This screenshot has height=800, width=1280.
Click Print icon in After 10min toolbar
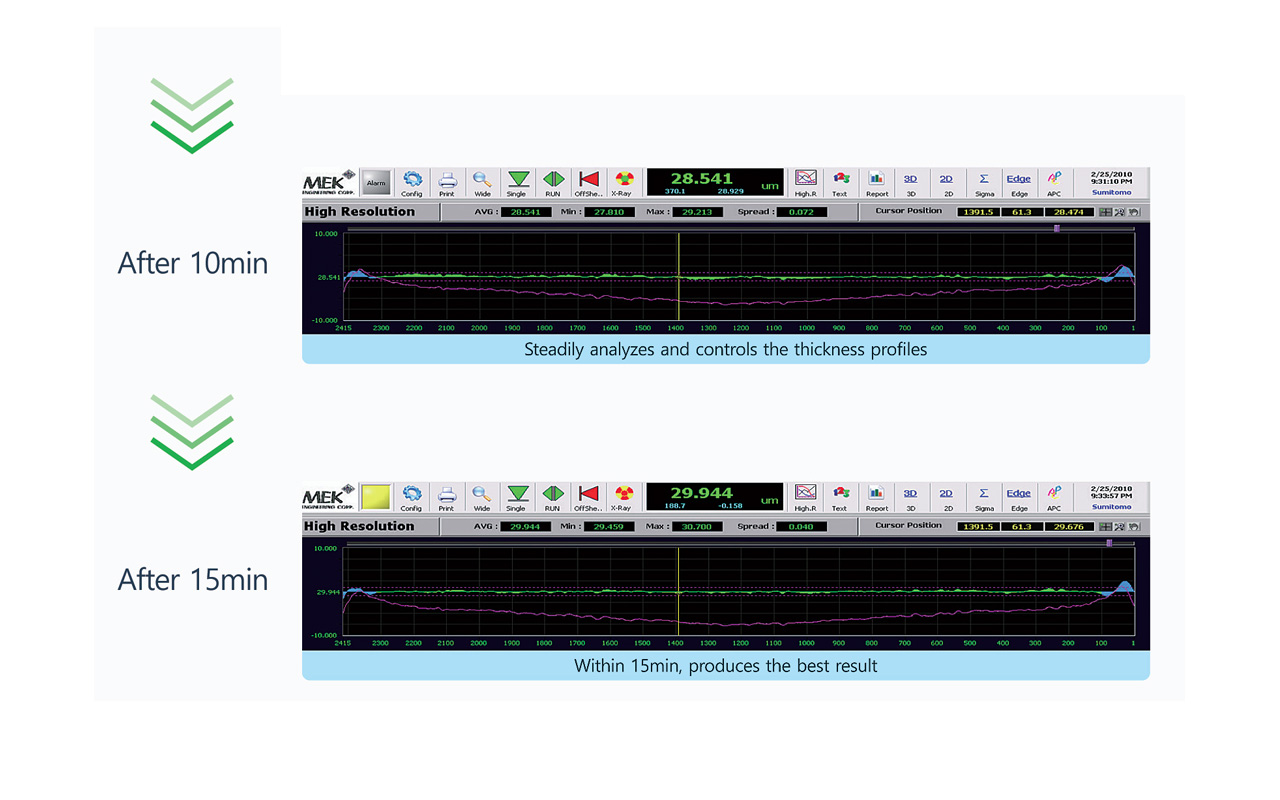pos(447,182)
